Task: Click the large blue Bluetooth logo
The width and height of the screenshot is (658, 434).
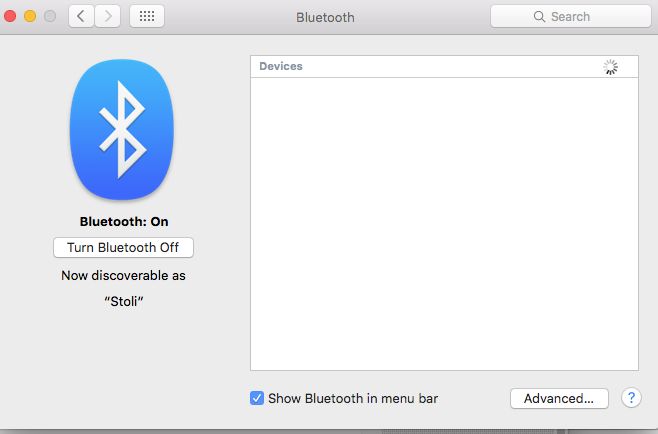Action: [x=122, y=129]
